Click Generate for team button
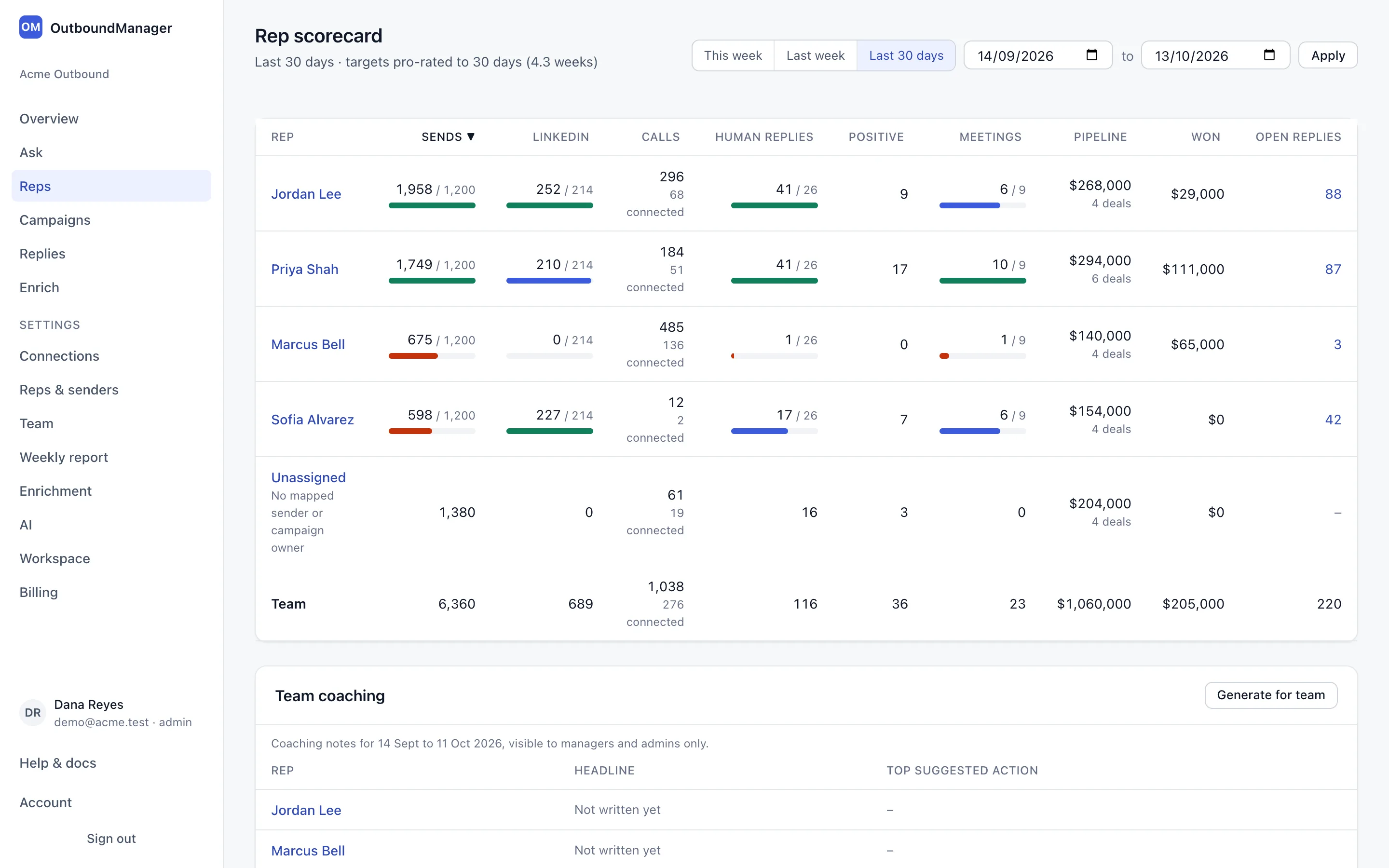 [1271, 695]
